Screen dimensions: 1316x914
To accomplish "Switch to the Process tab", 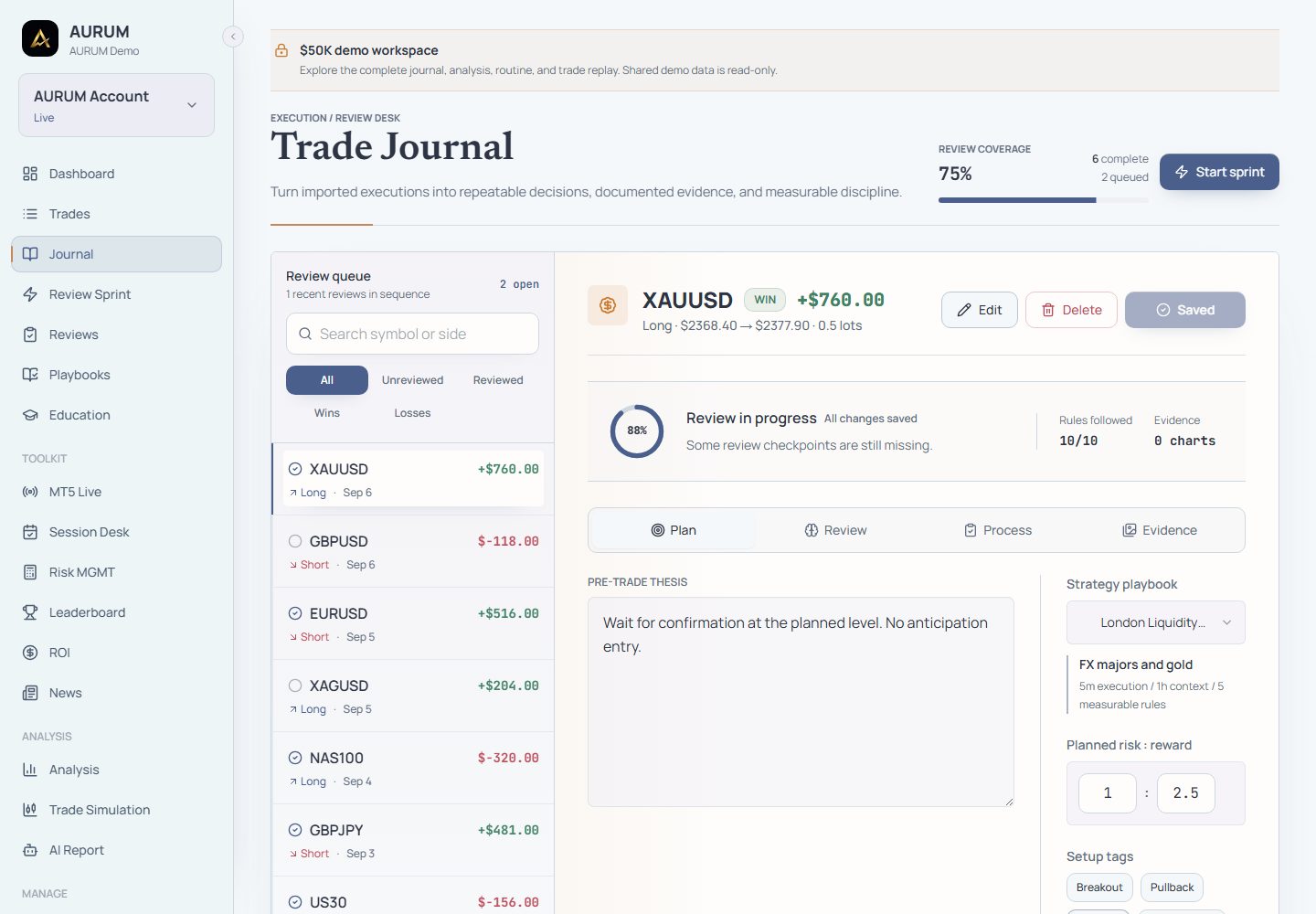I will (x=998, y=530).
